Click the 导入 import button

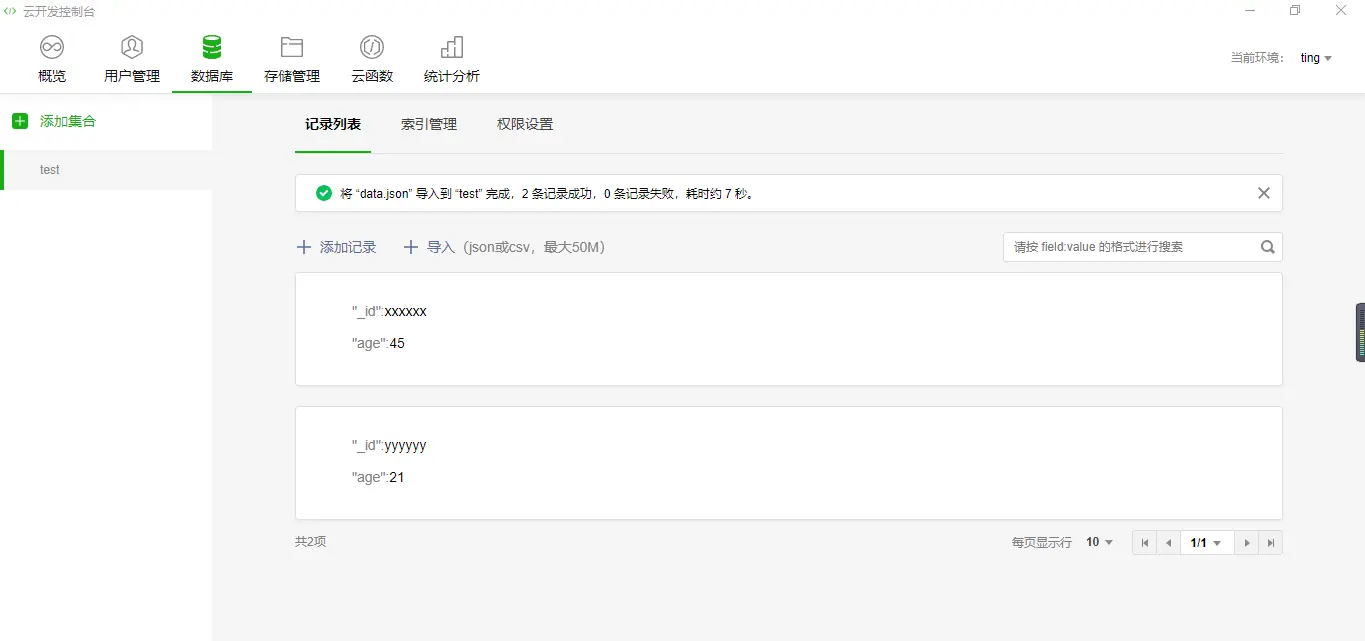(435, 246)
